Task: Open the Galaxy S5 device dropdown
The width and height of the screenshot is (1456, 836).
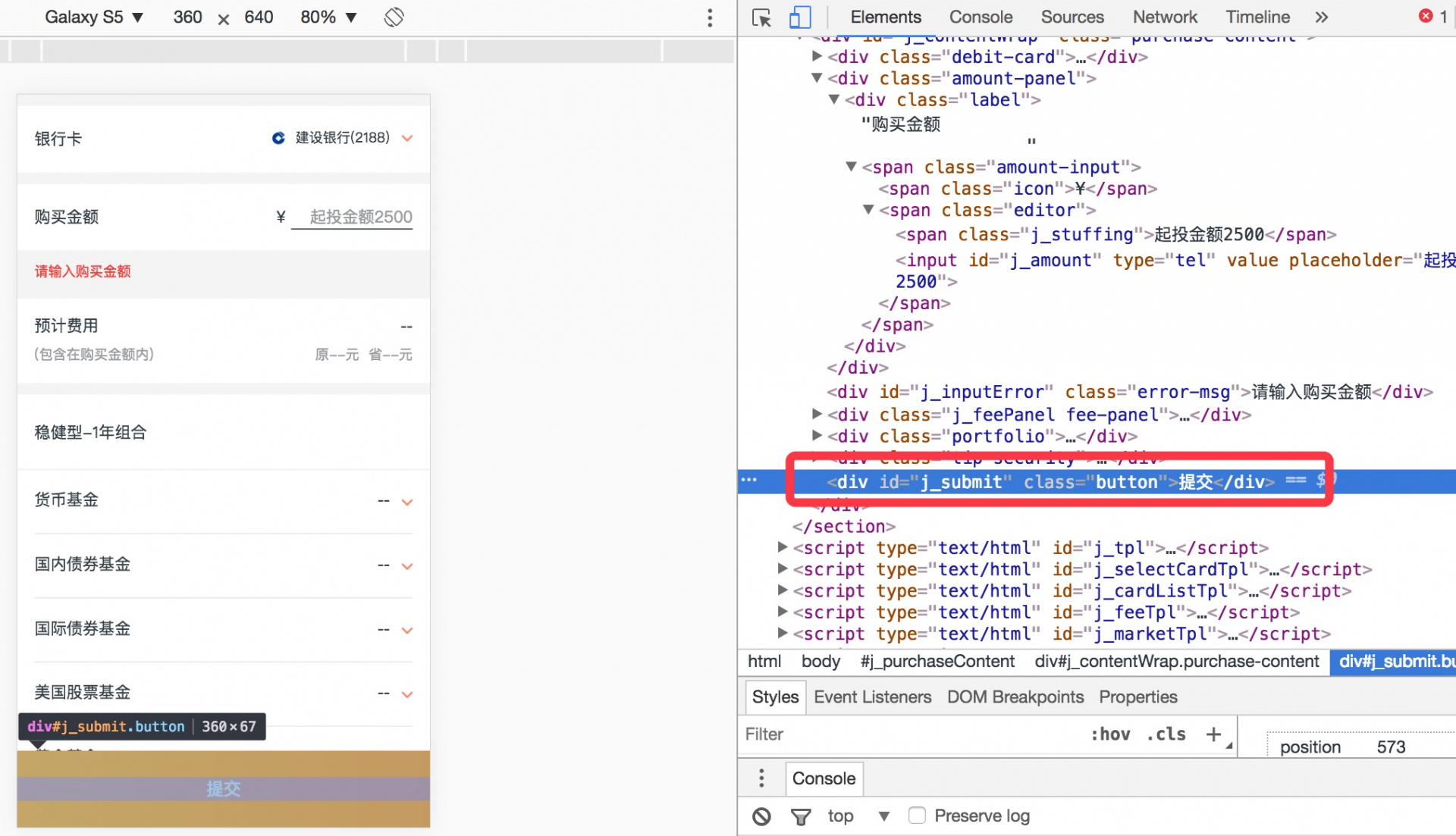Action: [94, 17]
